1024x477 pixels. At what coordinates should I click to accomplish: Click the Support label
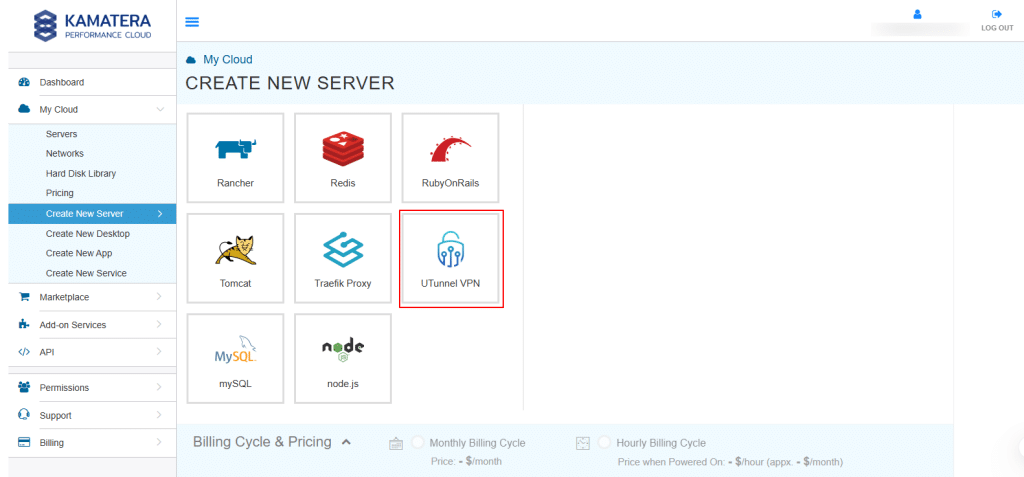coord(56,416)
